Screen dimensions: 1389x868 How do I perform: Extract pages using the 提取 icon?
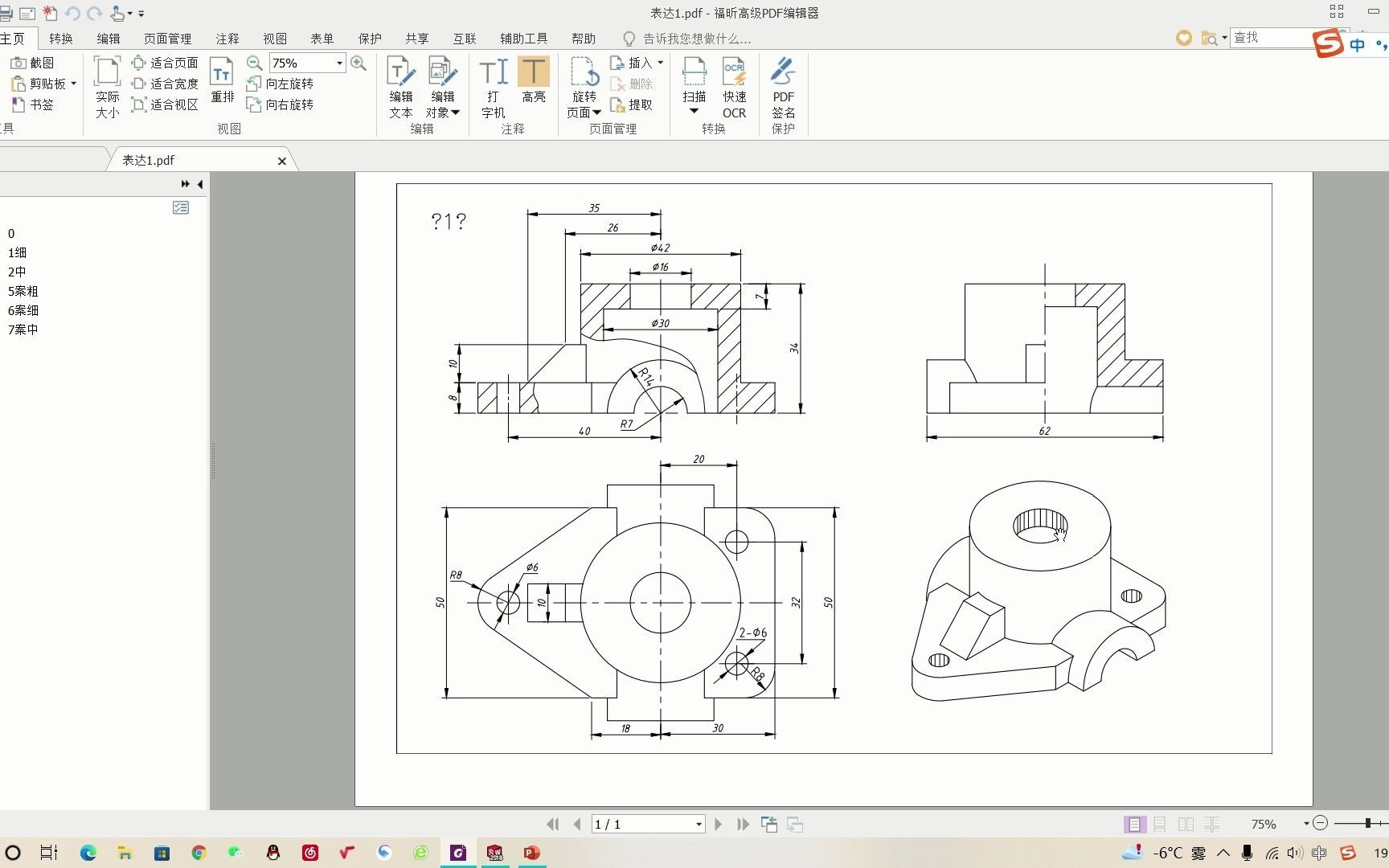[x=635, y=104]
